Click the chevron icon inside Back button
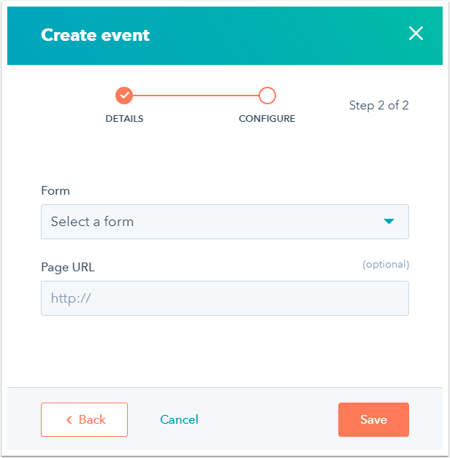 tap(69, 420)
